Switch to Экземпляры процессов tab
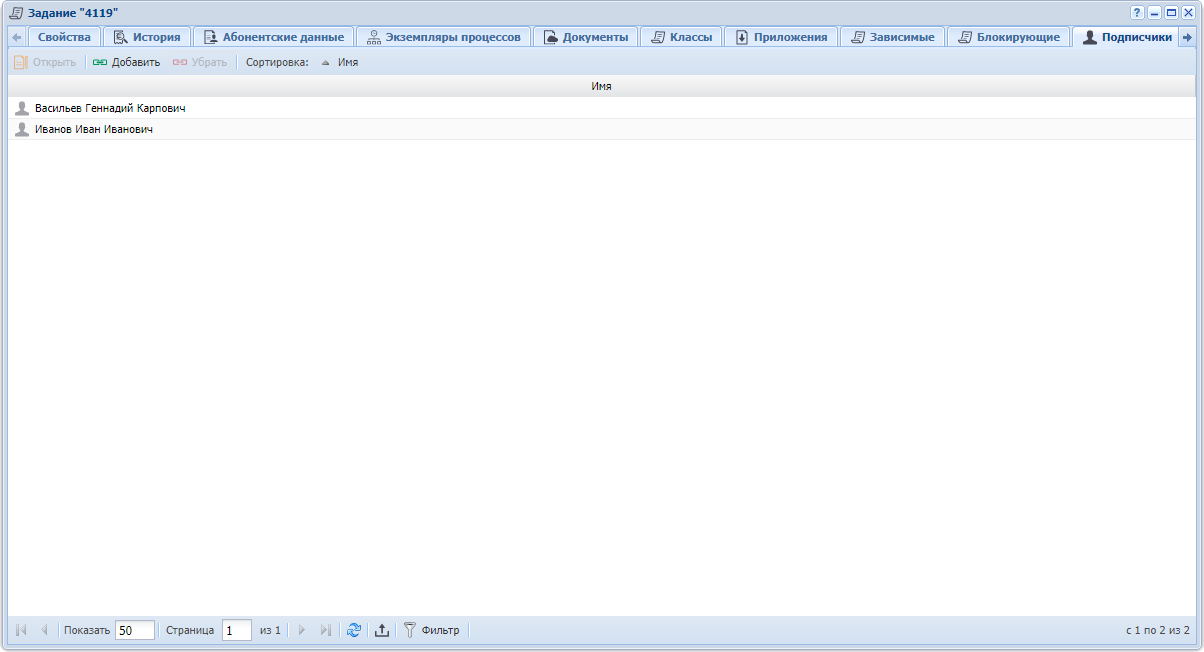Screen dimensions: 1204x652 click(x=443, y=37)
